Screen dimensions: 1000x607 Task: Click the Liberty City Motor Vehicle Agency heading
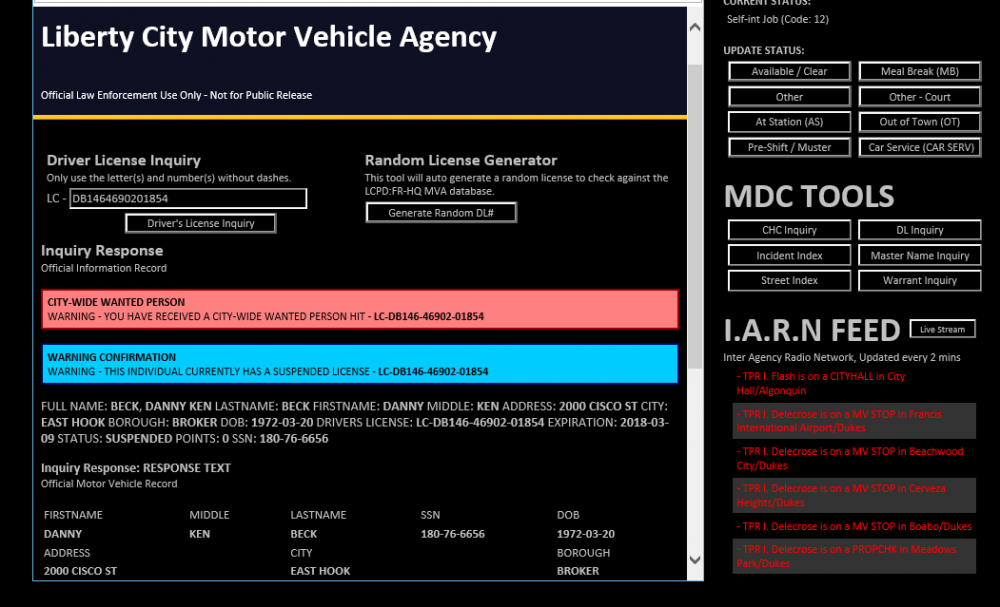[x=268, y=37]
